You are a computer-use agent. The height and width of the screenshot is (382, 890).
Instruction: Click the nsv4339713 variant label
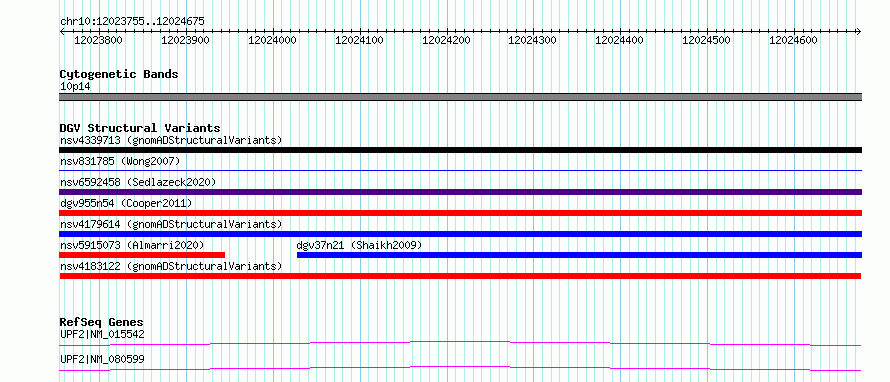pyautogui.click(x=171, y=140)
